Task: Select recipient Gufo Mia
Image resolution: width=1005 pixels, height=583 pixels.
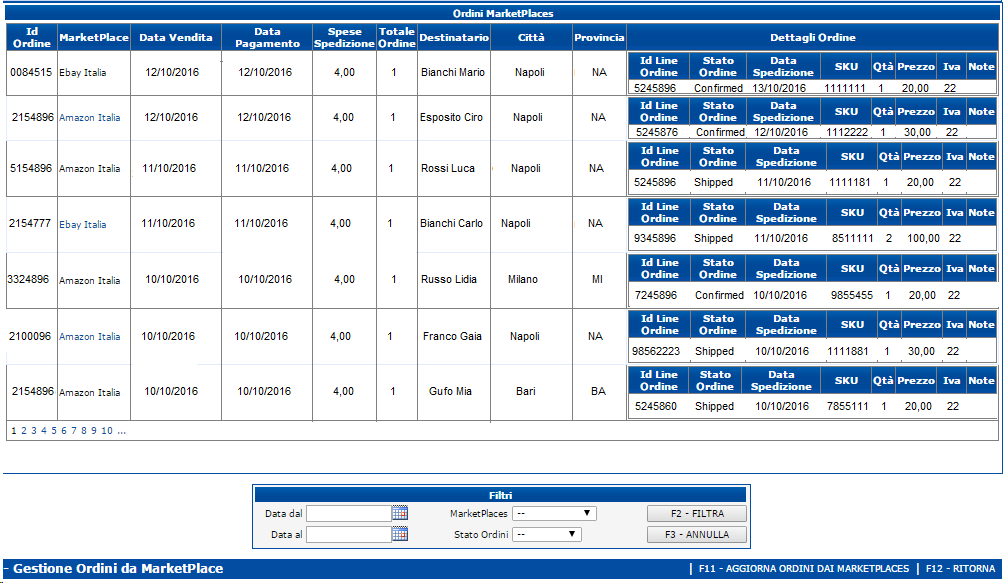Action: click(450, 391)
